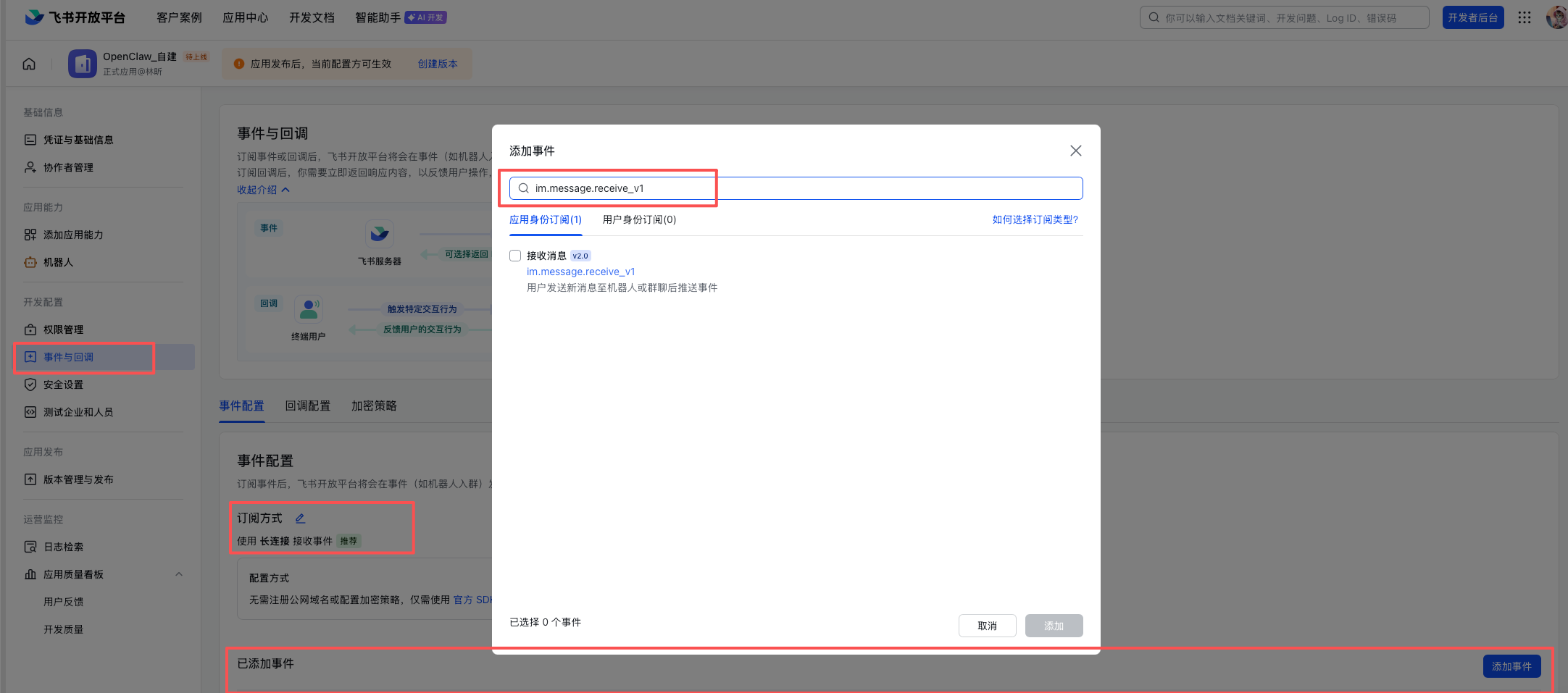The height and width of the screenshot is (693, 1568).
Task: Click the home icon in the app header
Action: click(29, 64)
